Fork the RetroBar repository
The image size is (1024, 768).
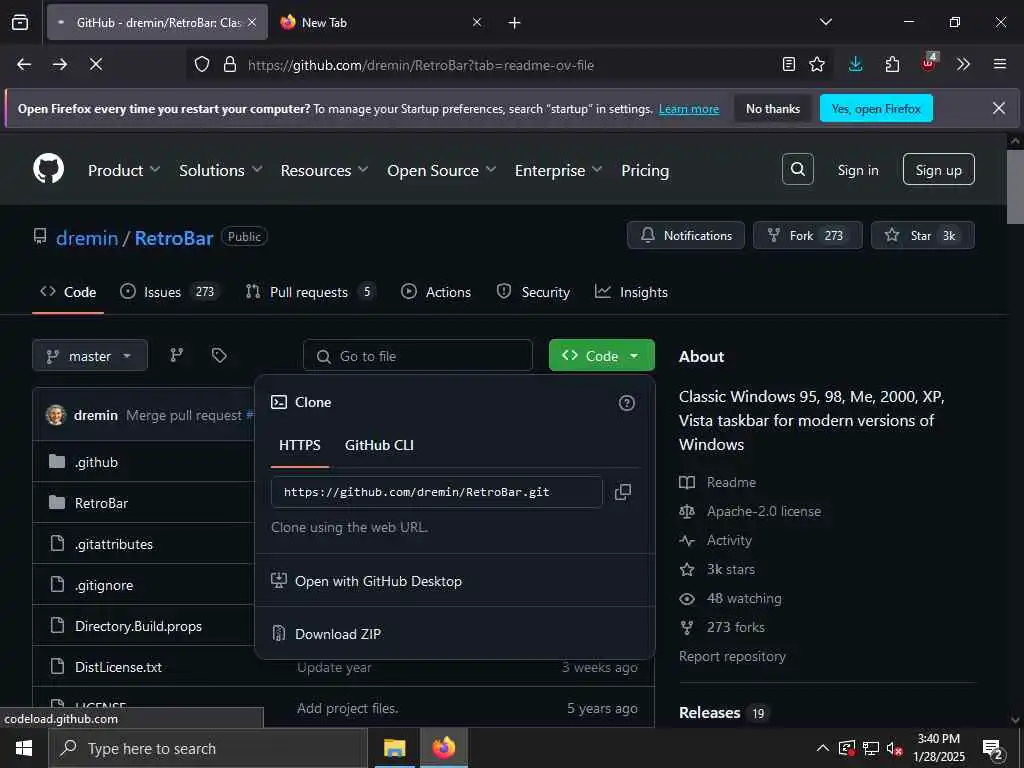tap(807, 235)
